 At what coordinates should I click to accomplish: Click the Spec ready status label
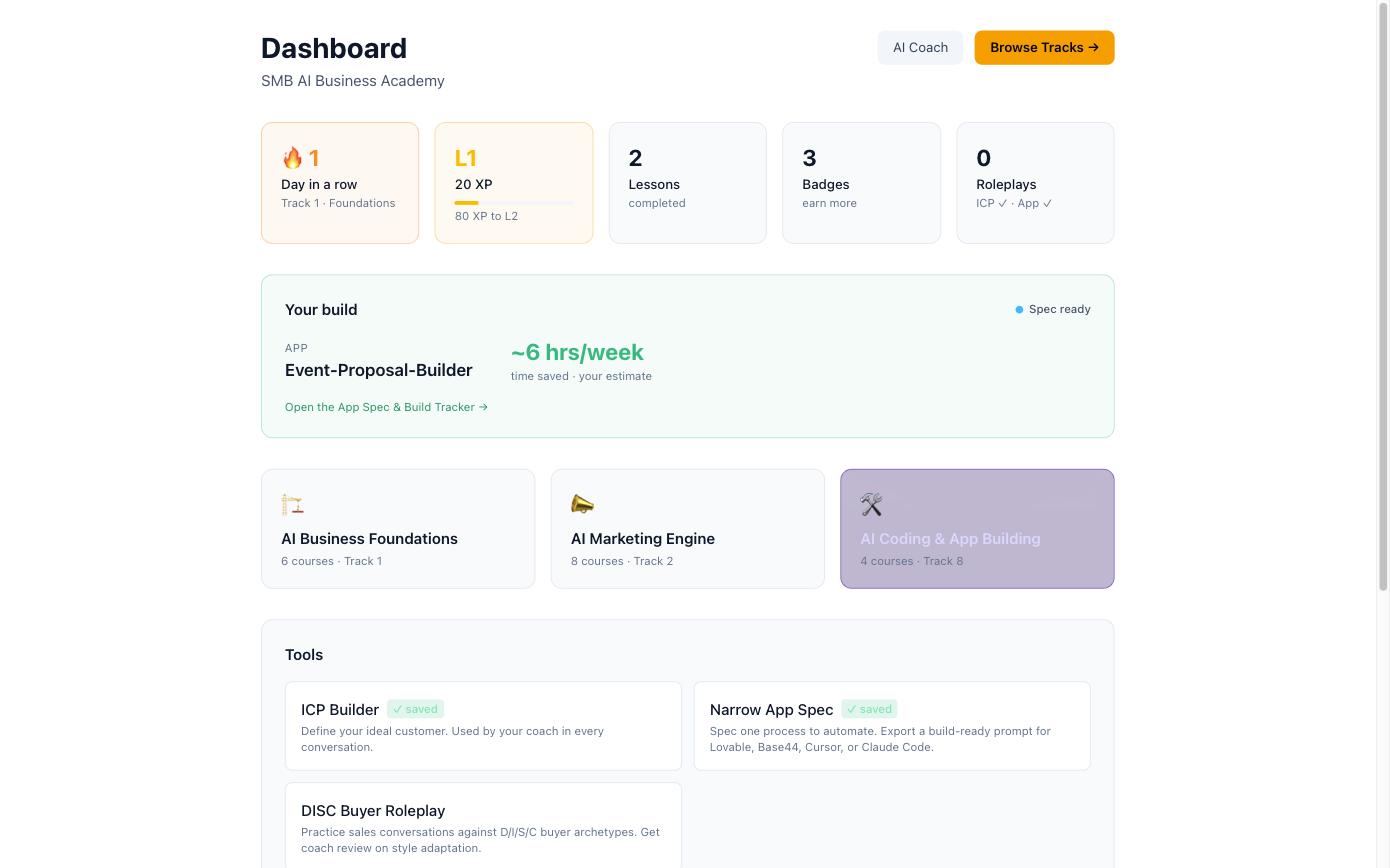(x=1059, y=309)
